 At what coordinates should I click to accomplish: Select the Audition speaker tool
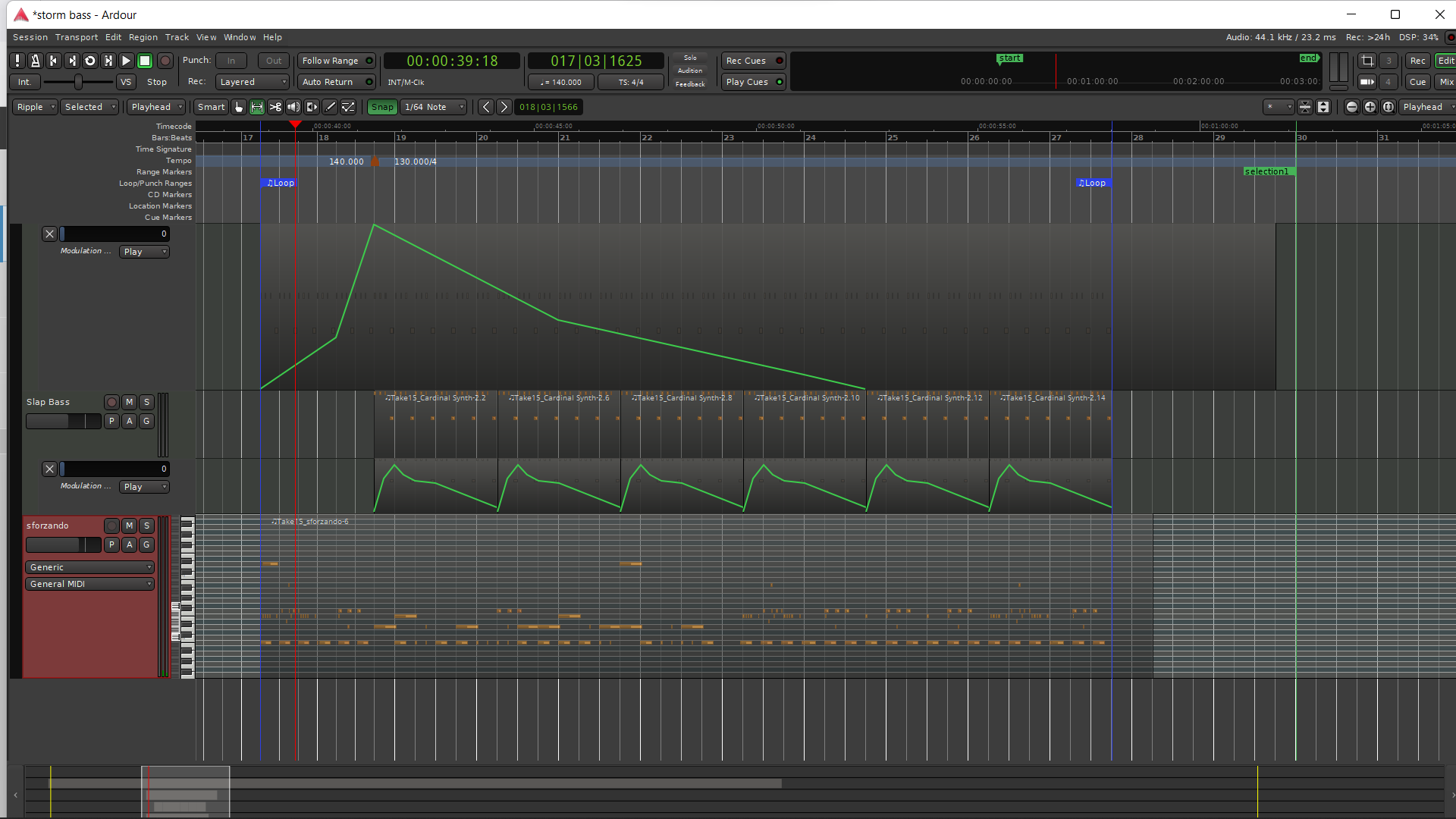[x=293, y=107]
